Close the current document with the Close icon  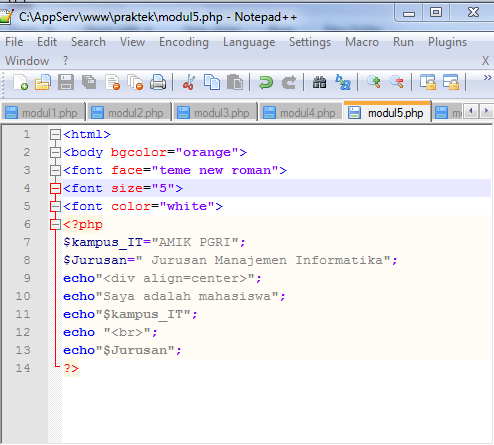pos(112,82)
